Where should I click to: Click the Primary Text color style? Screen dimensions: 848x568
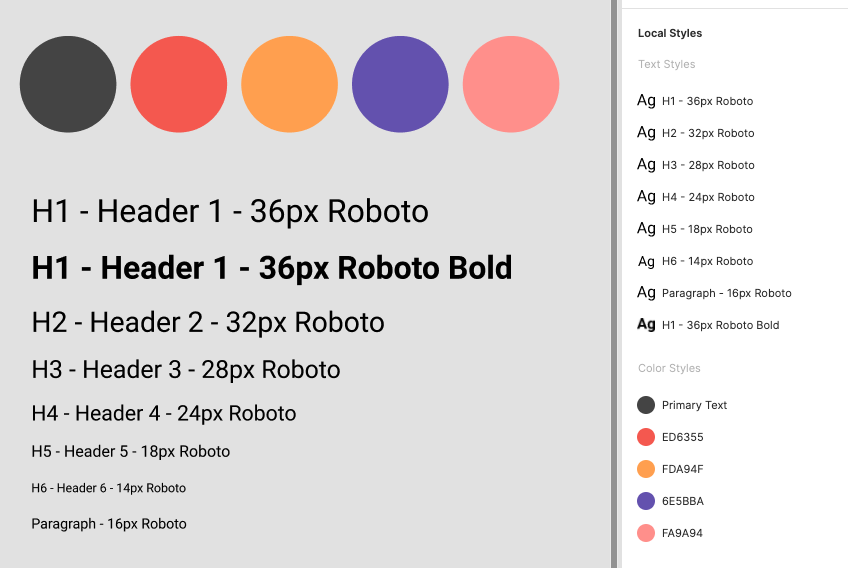682,405
